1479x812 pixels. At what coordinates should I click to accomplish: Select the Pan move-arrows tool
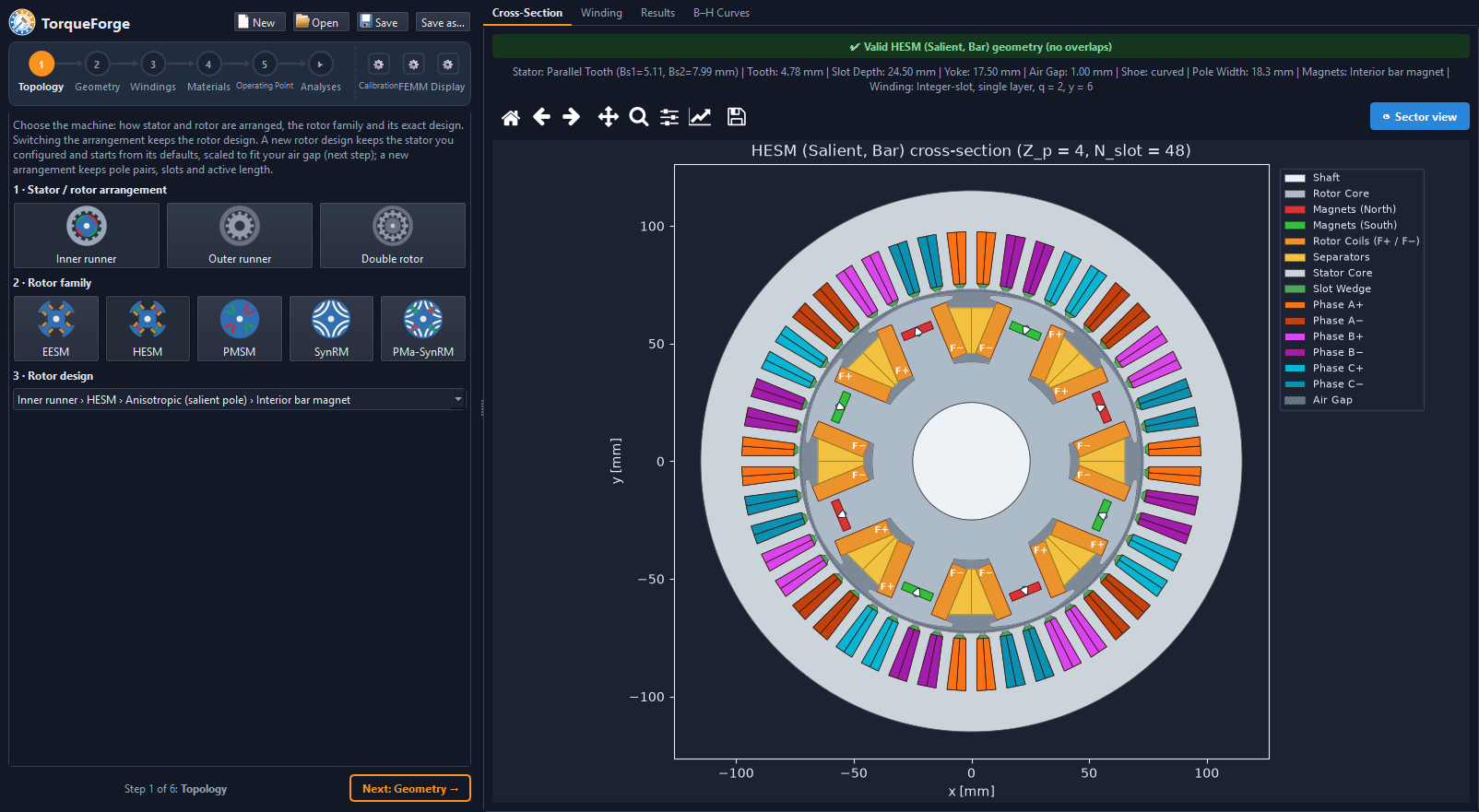pyautogui.click(x=608, y=117)
